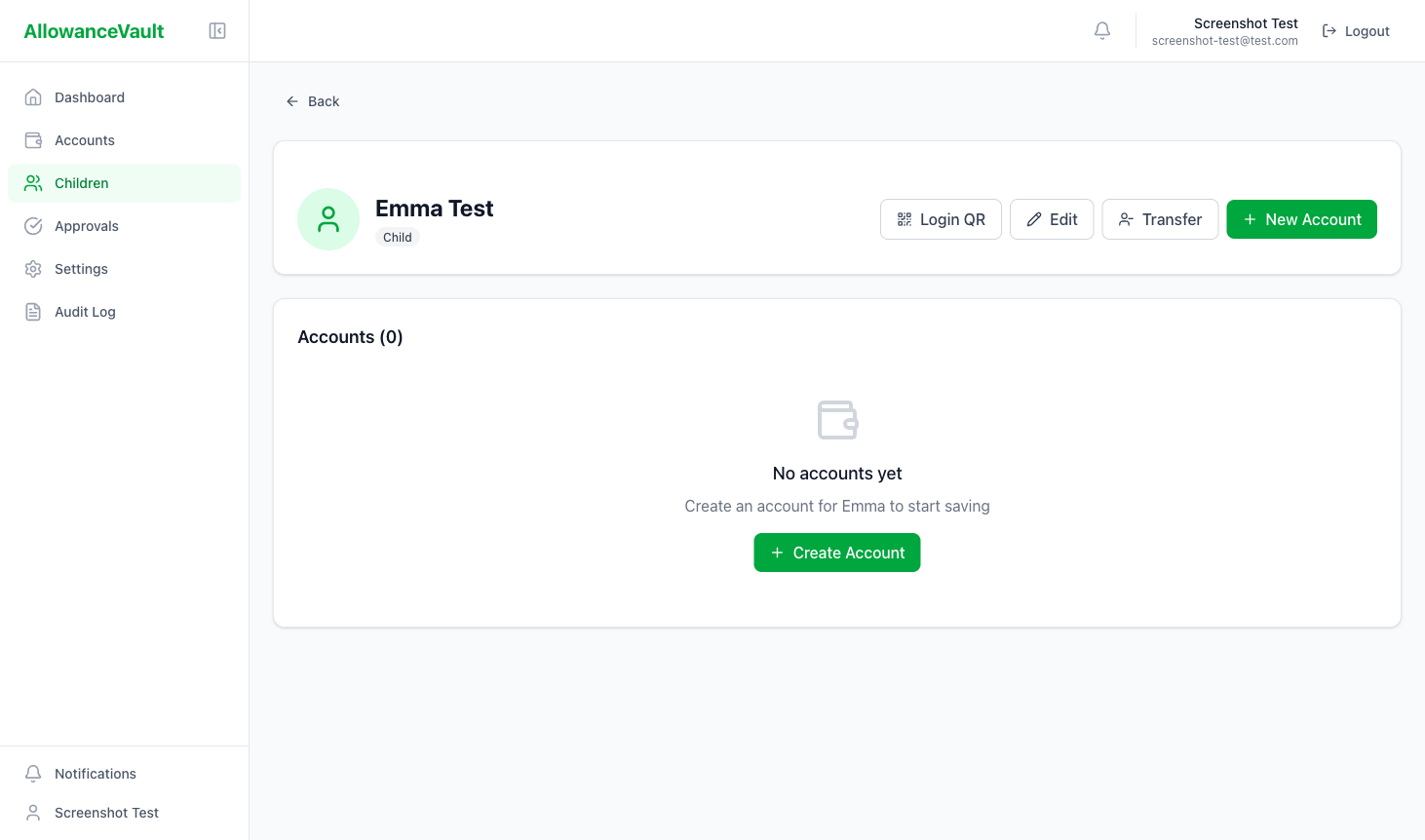Open Screenshot Test profile in sidebar

pyautogui.click(x=106, y=813)
